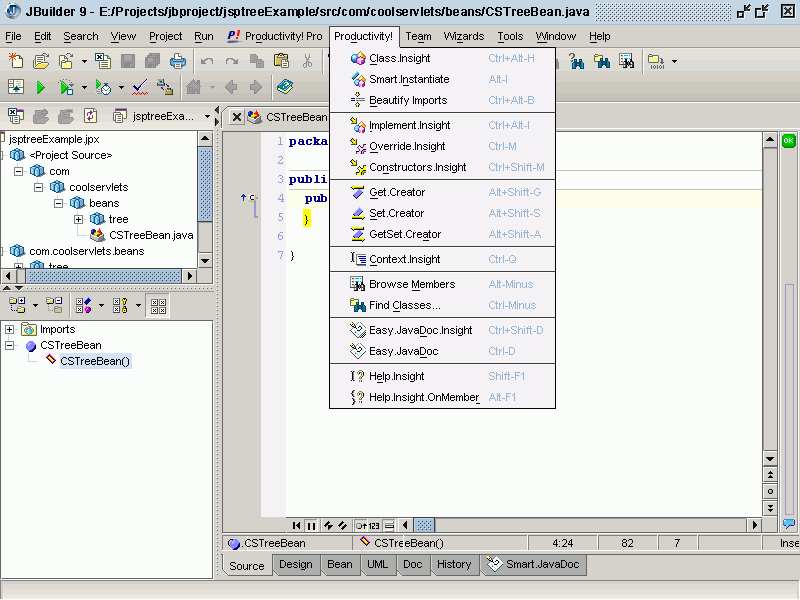Toggle the four-checkbox filter button
This screenshot has width=800, height=600.
(158, 306)
